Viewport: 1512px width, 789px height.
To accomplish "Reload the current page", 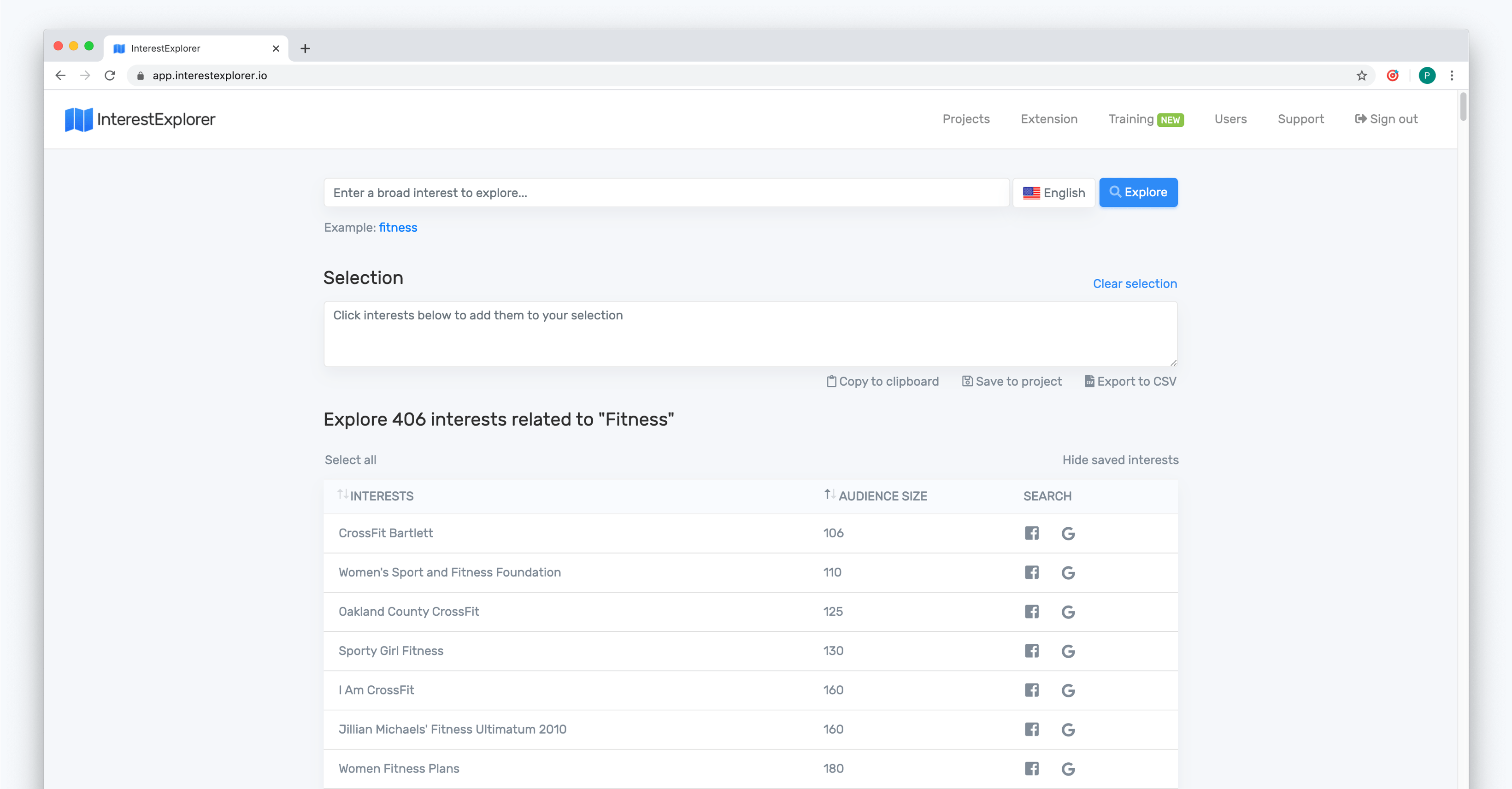I will click(110, 76).
